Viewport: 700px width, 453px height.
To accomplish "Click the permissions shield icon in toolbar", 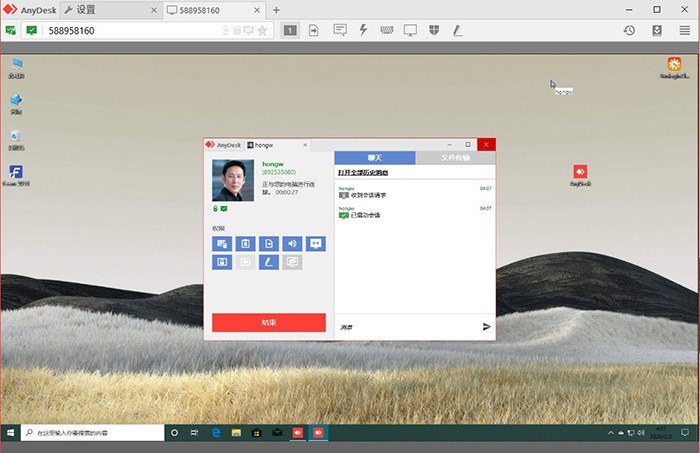I will tap(434, 30).
